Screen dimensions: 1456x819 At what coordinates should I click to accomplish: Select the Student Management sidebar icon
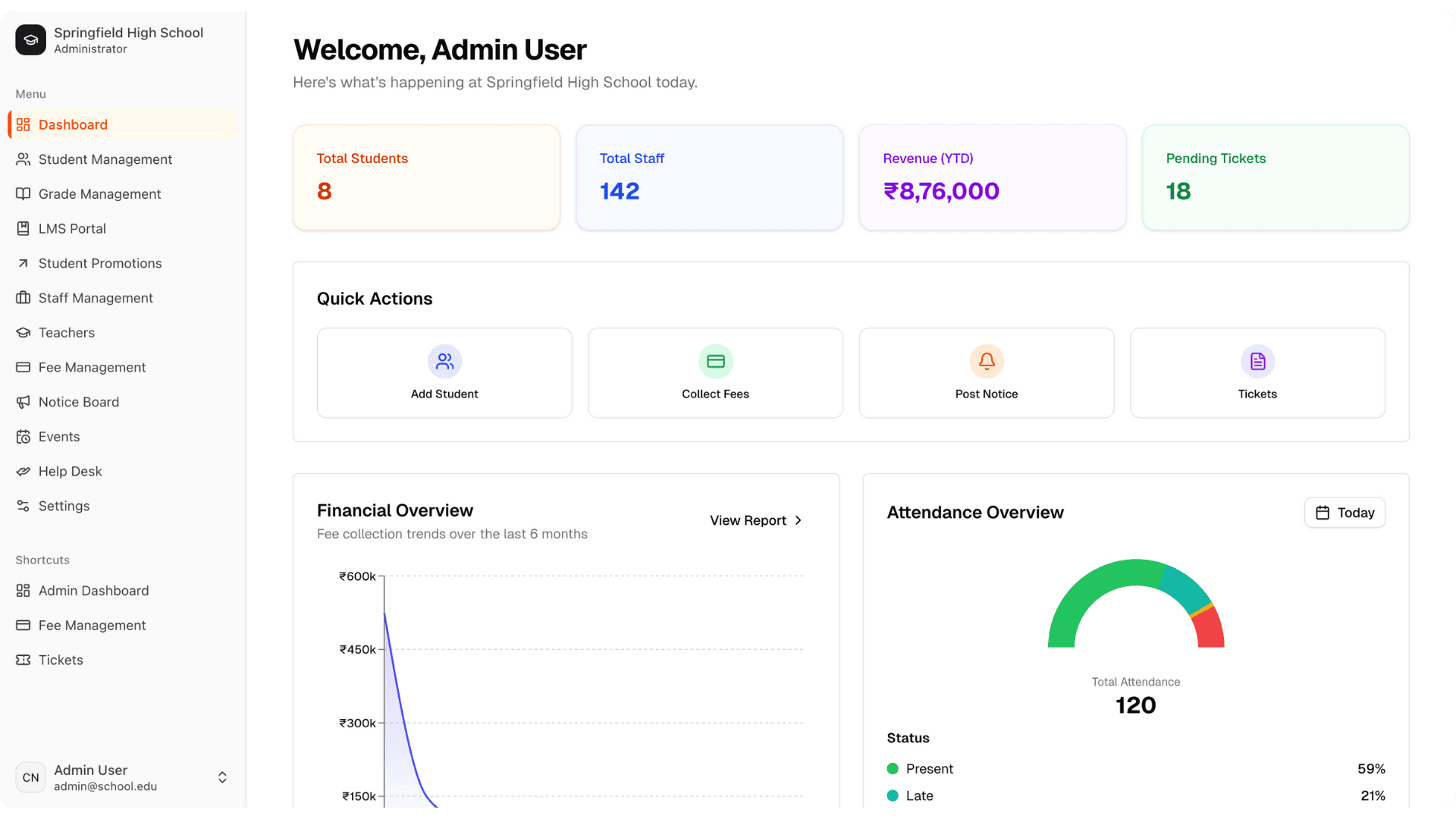point(24,159)
